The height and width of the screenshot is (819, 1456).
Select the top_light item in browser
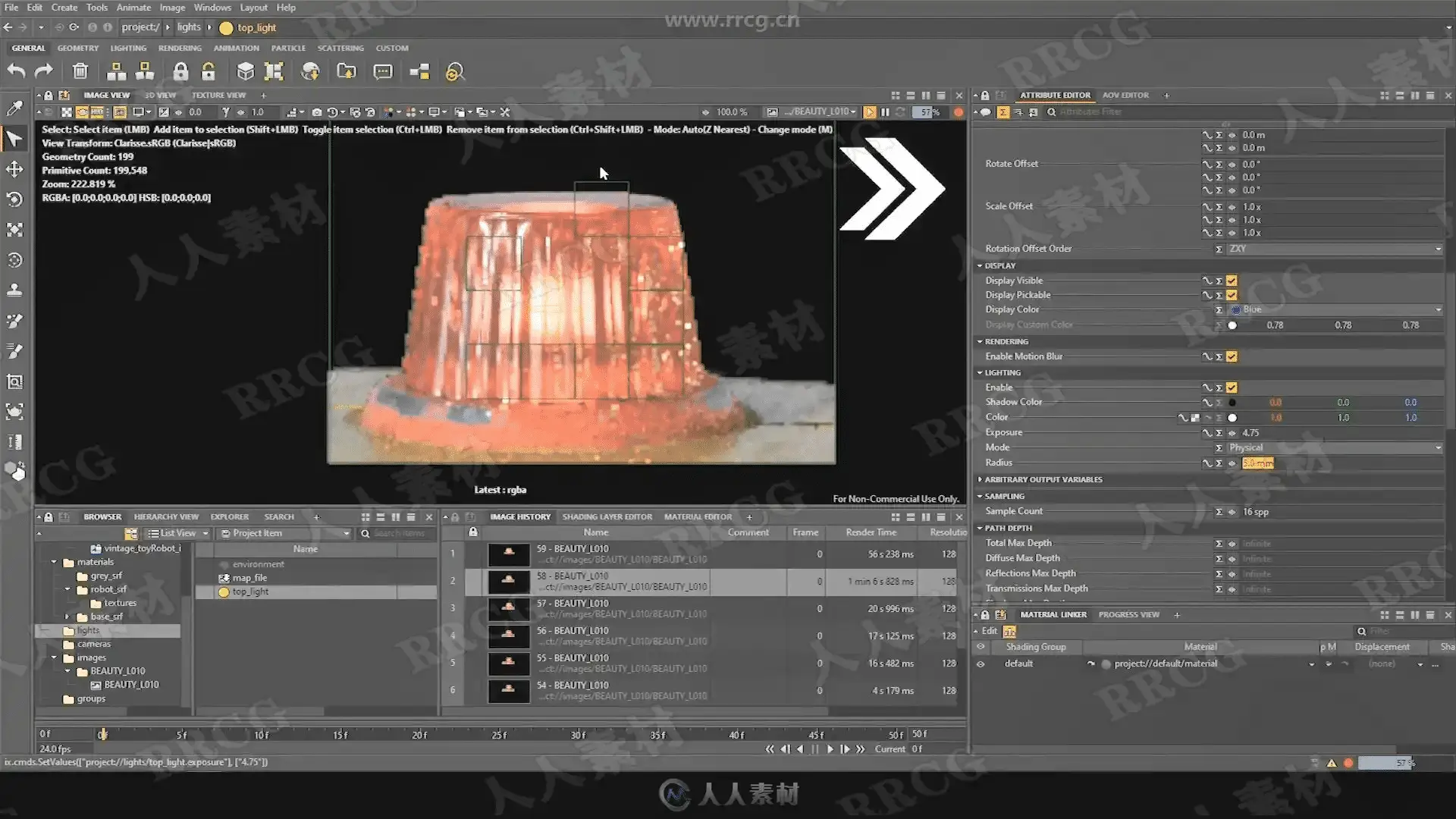[249, 591]
